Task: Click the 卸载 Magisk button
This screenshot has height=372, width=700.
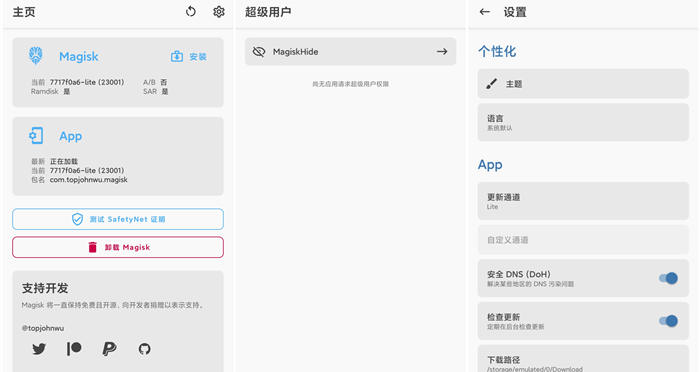Action: 118,247
